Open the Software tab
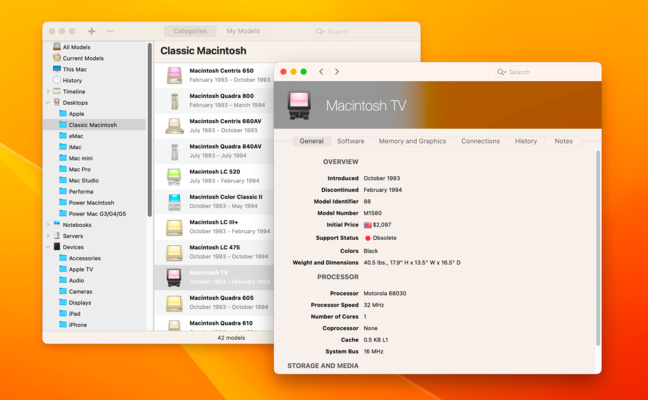This screenshot has height=400, width=648. 350,141
